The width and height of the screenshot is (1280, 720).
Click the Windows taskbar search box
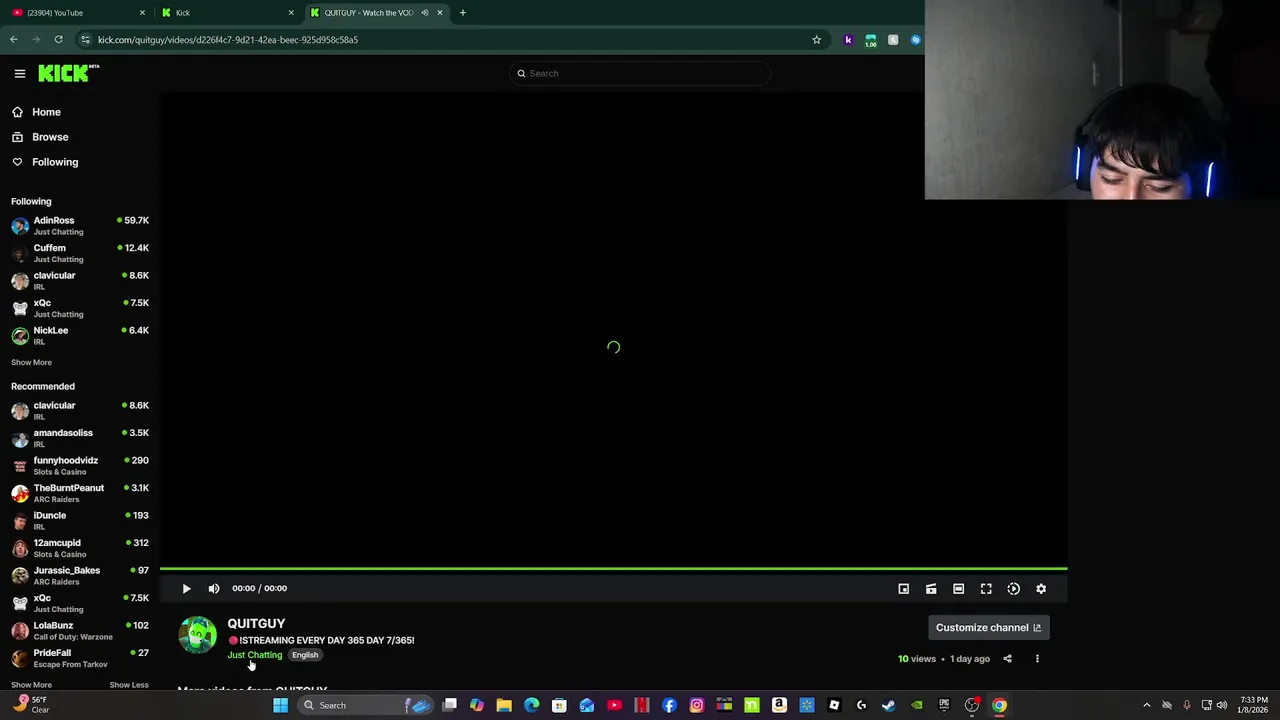(x=365, y=705)
